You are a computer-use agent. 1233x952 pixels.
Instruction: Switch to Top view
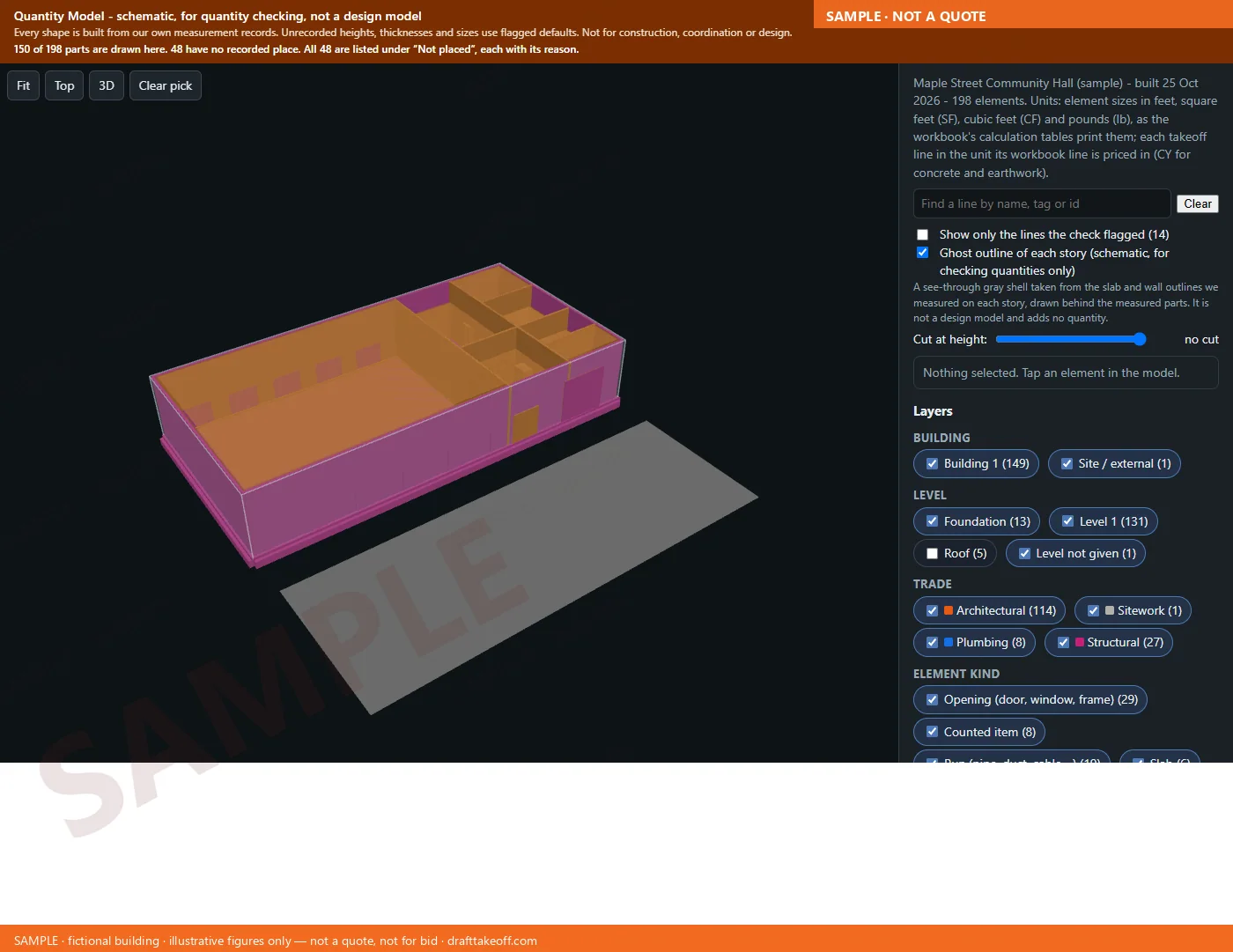(x=64, y=85)
